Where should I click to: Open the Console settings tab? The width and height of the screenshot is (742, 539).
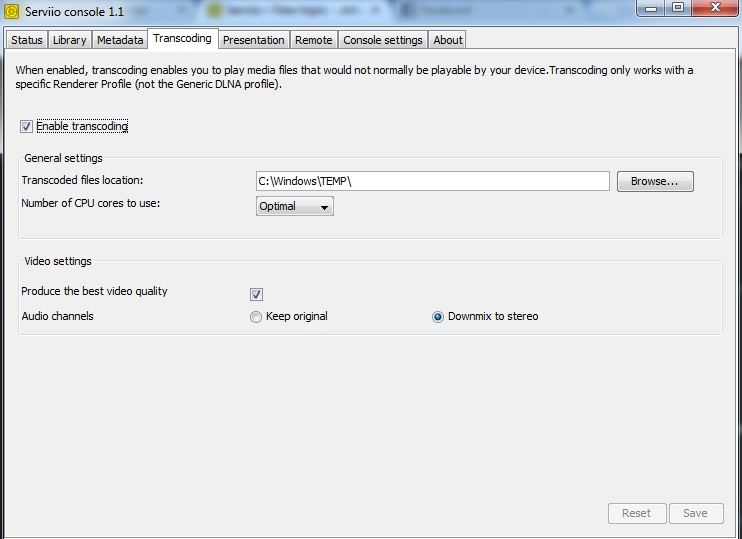[383, 40]
